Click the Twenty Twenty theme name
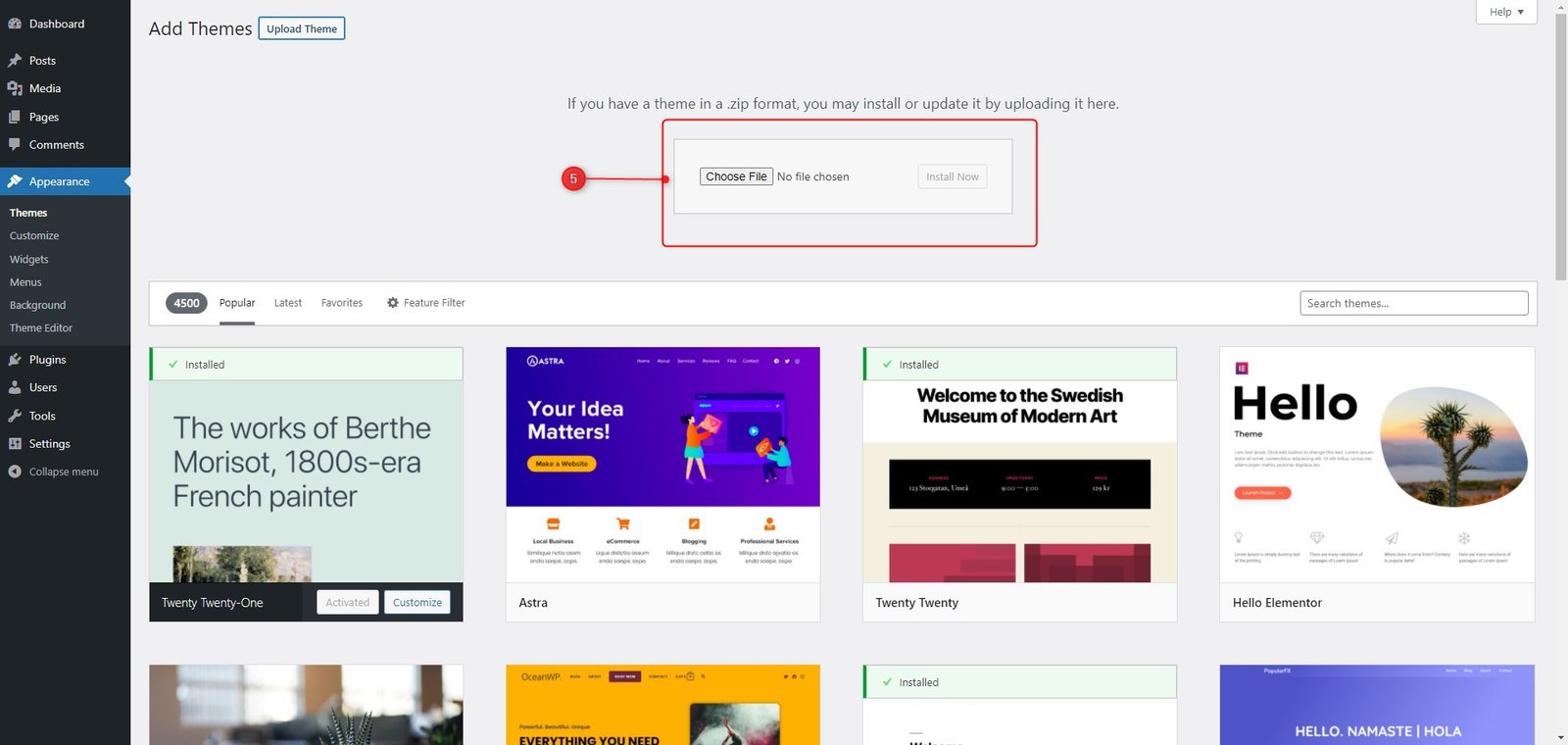 pyautogui.click(x=917, y=603)
